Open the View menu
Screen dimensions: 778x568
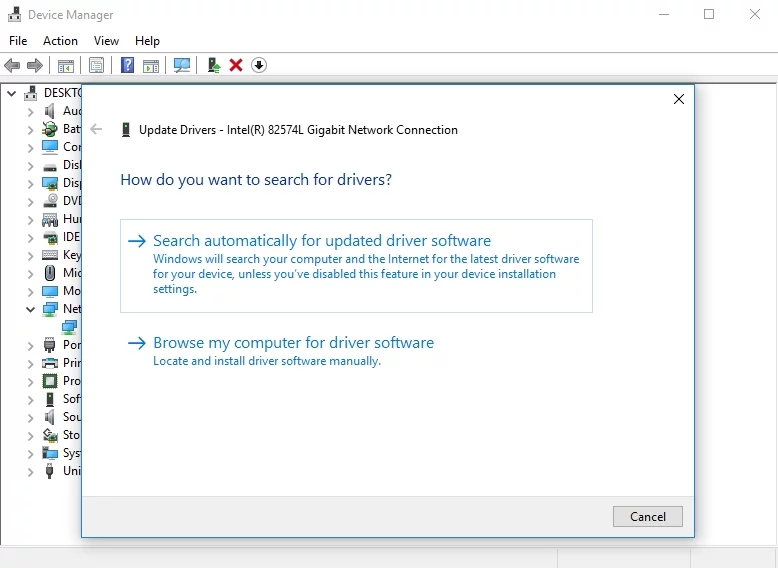tap(106, 41)
